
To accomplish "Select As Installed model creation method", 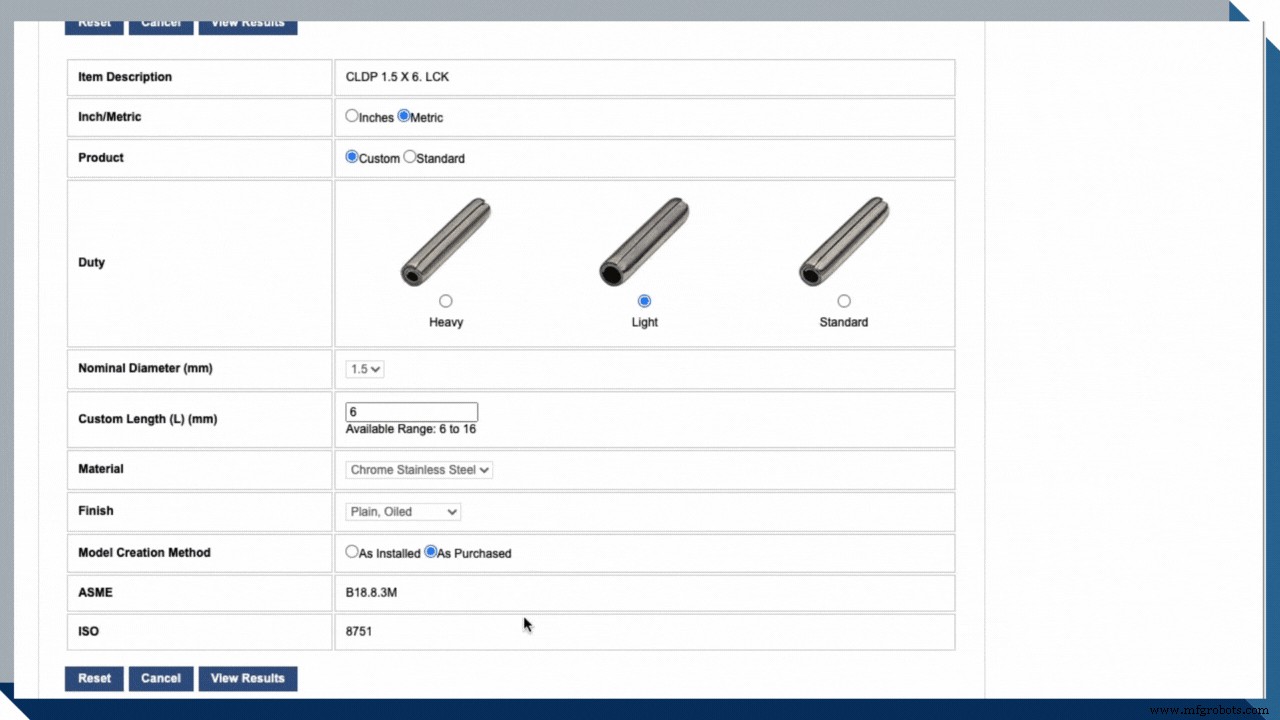I will (x=352, y=551).
